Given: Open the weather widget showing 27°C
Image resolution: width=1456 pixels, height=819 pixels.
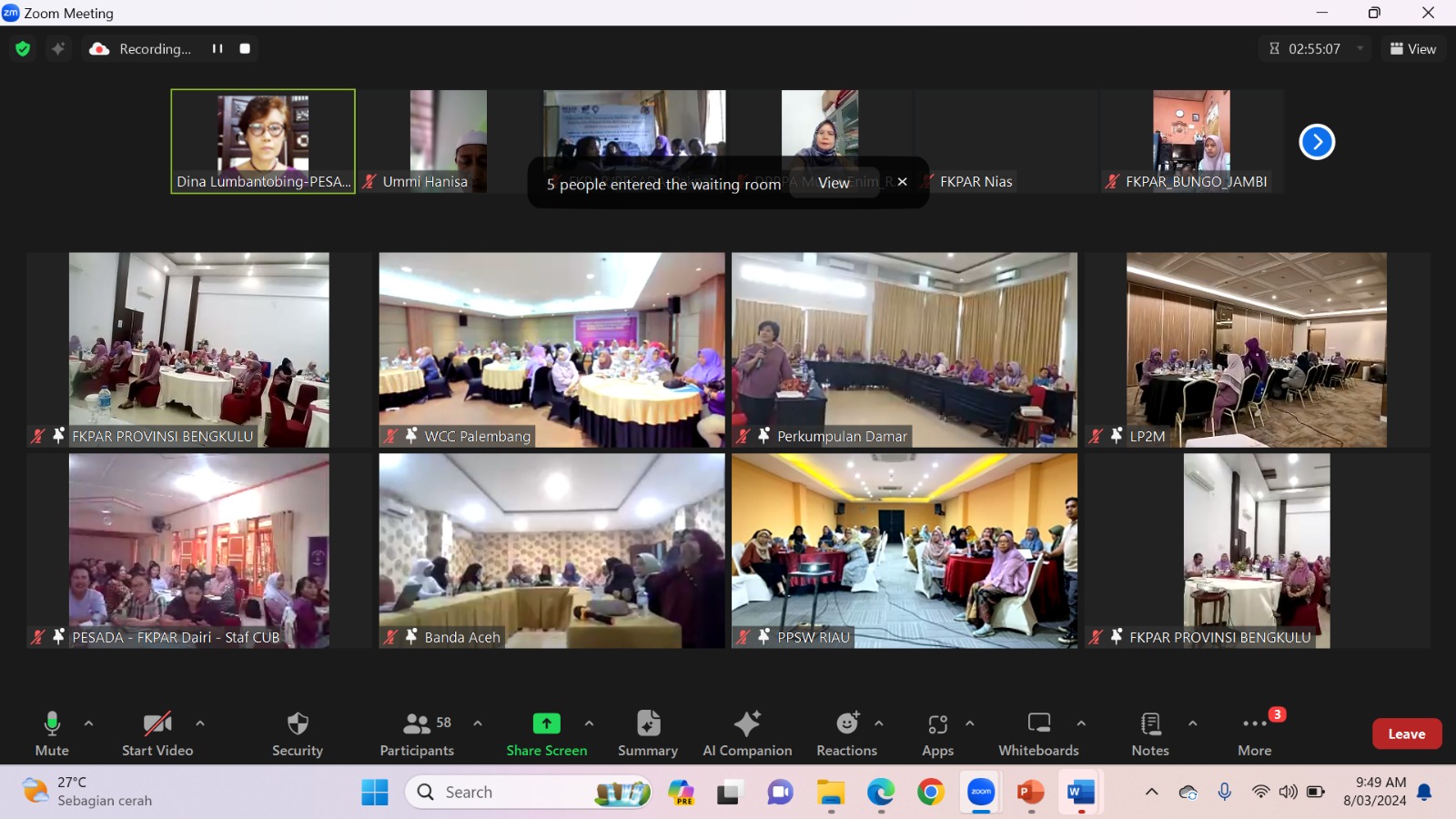Looking at the screenshot, I should (87, 792).
